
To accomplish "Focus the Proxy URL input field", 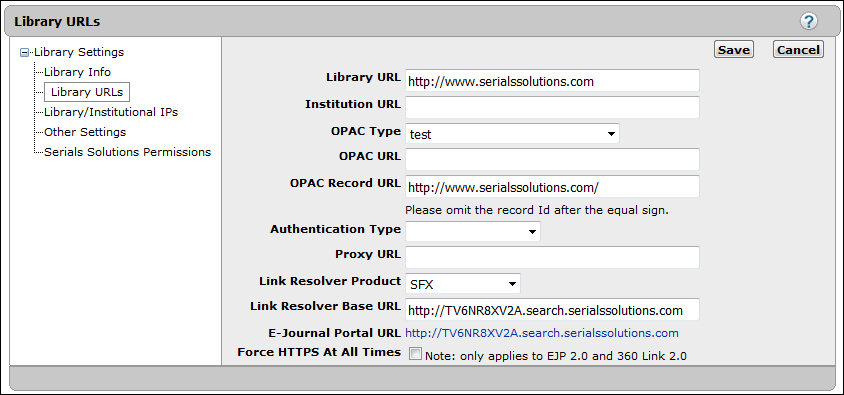I will (552, 257).
